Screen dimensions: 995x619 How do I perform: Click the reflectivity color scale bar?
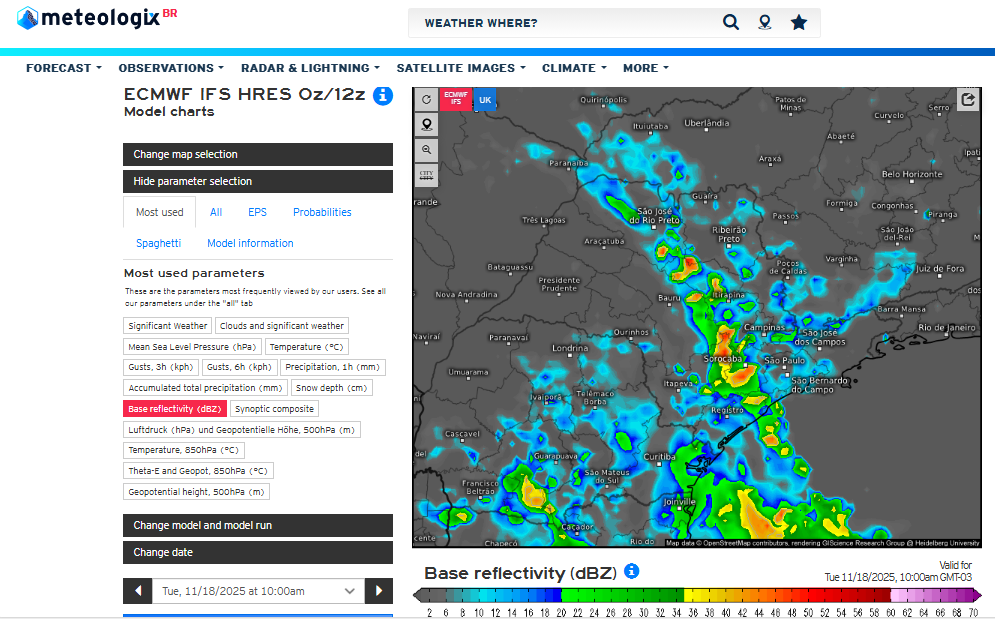point(697,596)
